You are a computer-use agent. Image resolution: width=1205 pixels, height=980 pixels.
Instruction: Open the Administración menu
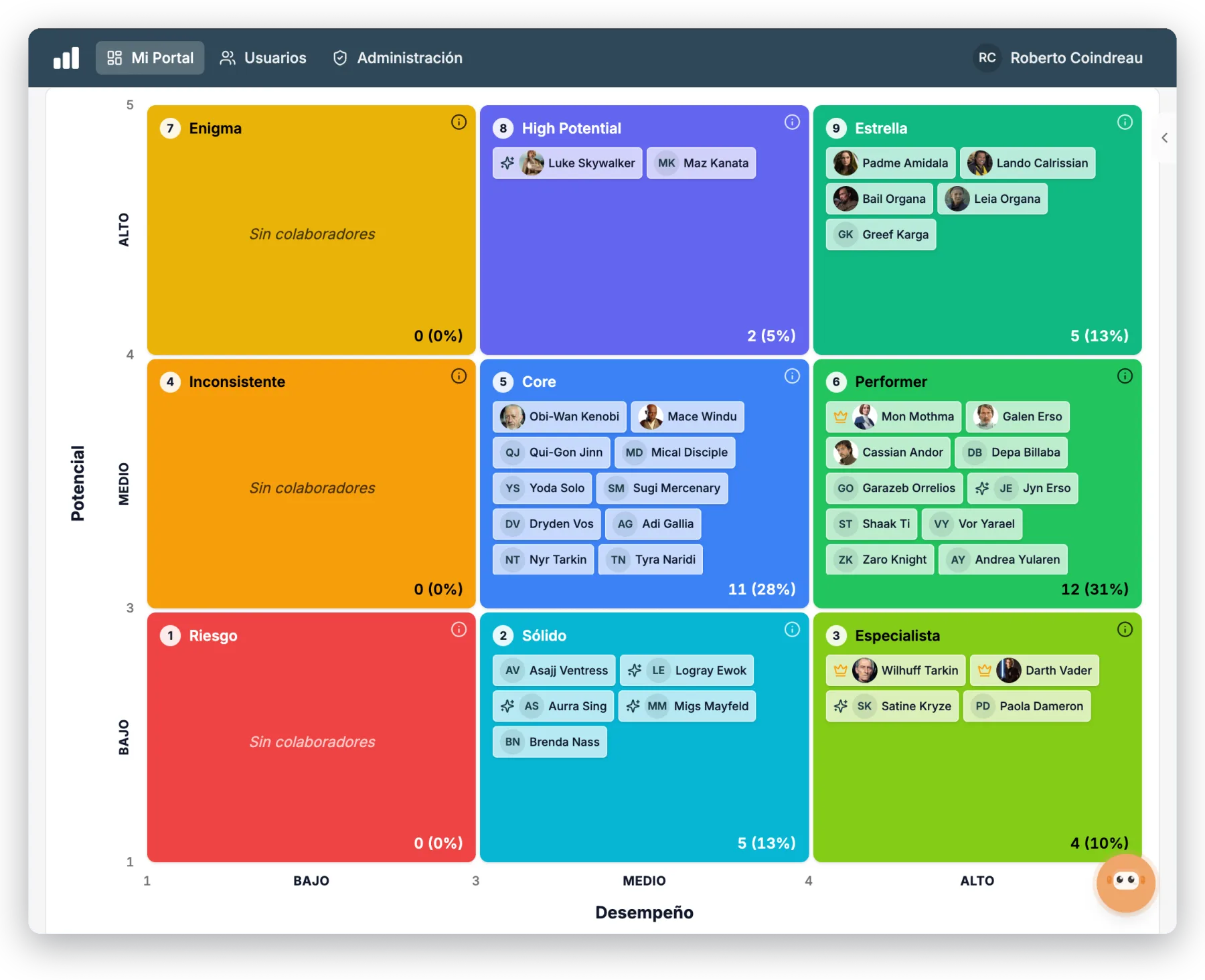[x=398, y=58]
